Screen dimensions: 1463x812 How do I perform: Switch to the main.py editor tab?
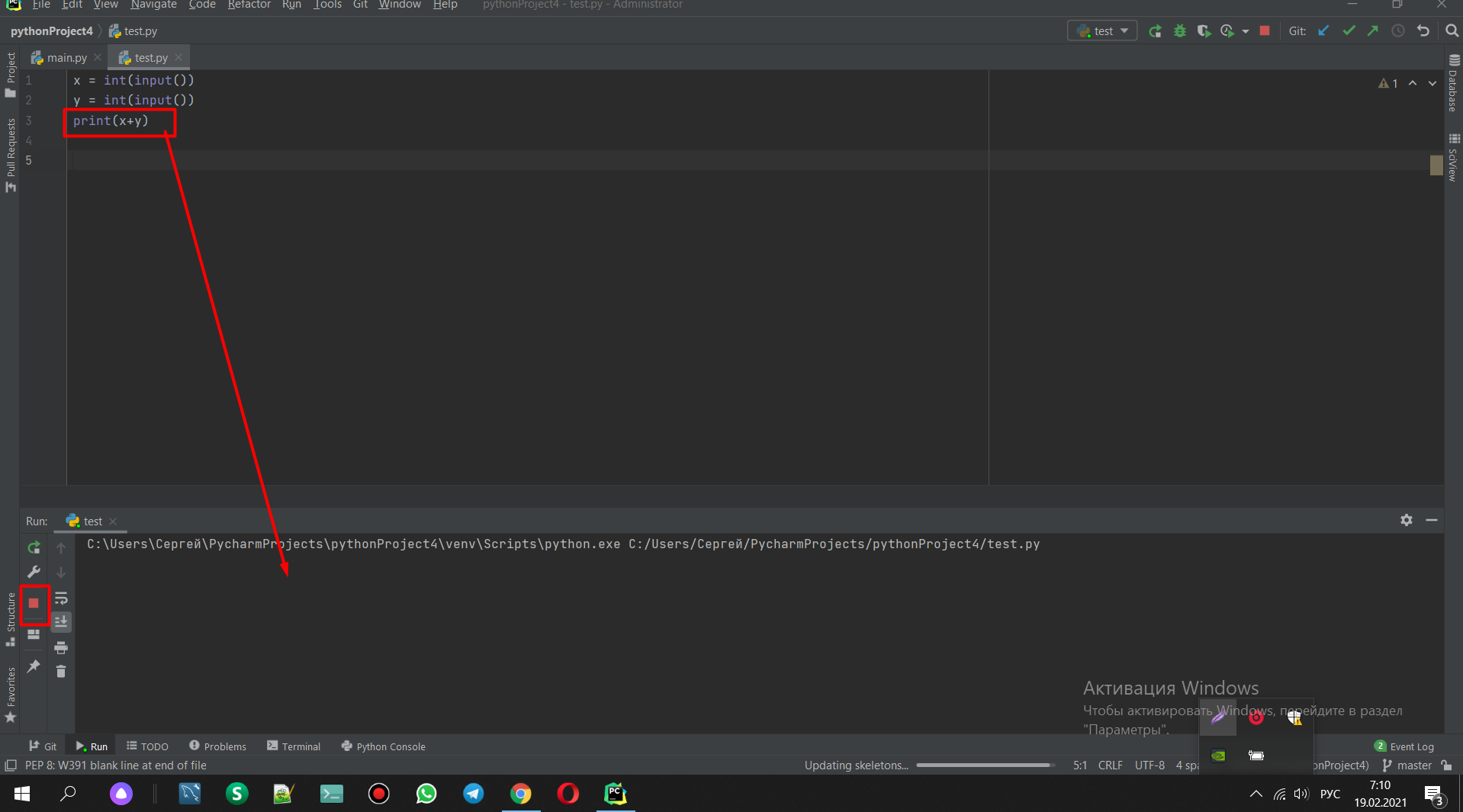pyautogui.click(x=67, y=58)
